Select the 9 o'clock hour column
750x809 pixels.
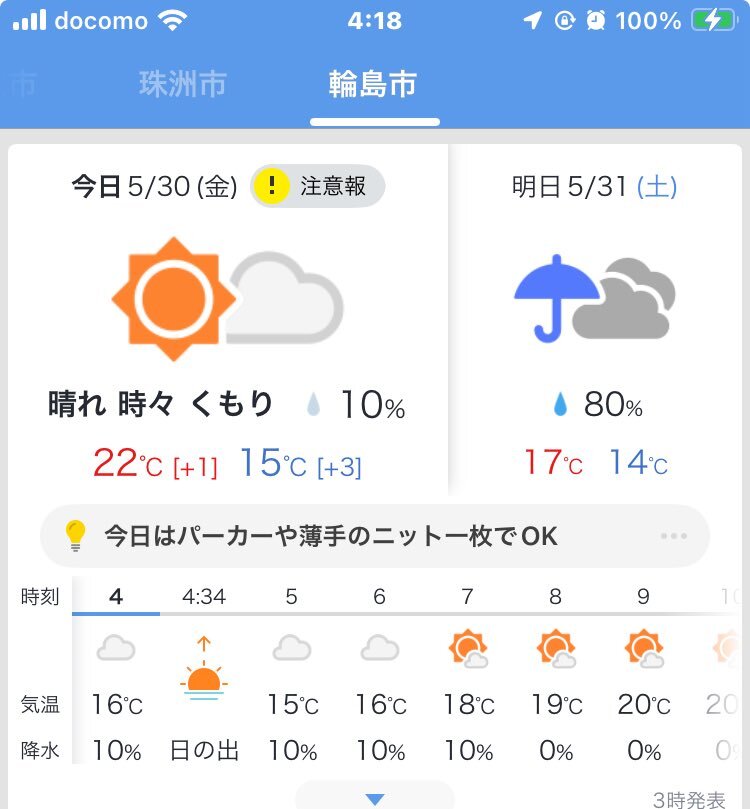[x=644, y=671]
